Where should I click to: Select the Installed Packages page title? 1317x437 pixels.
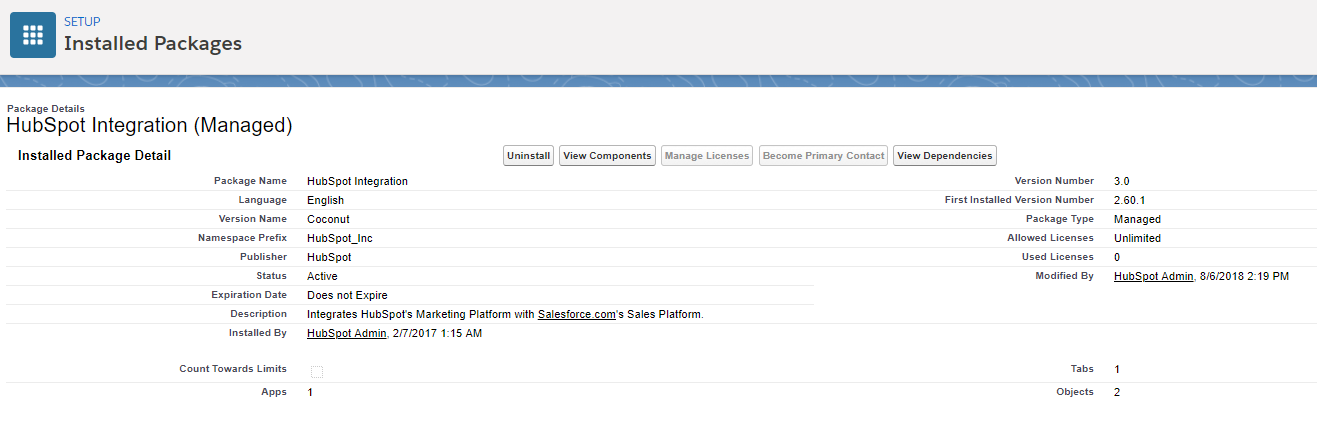click(x=153, y=43)
